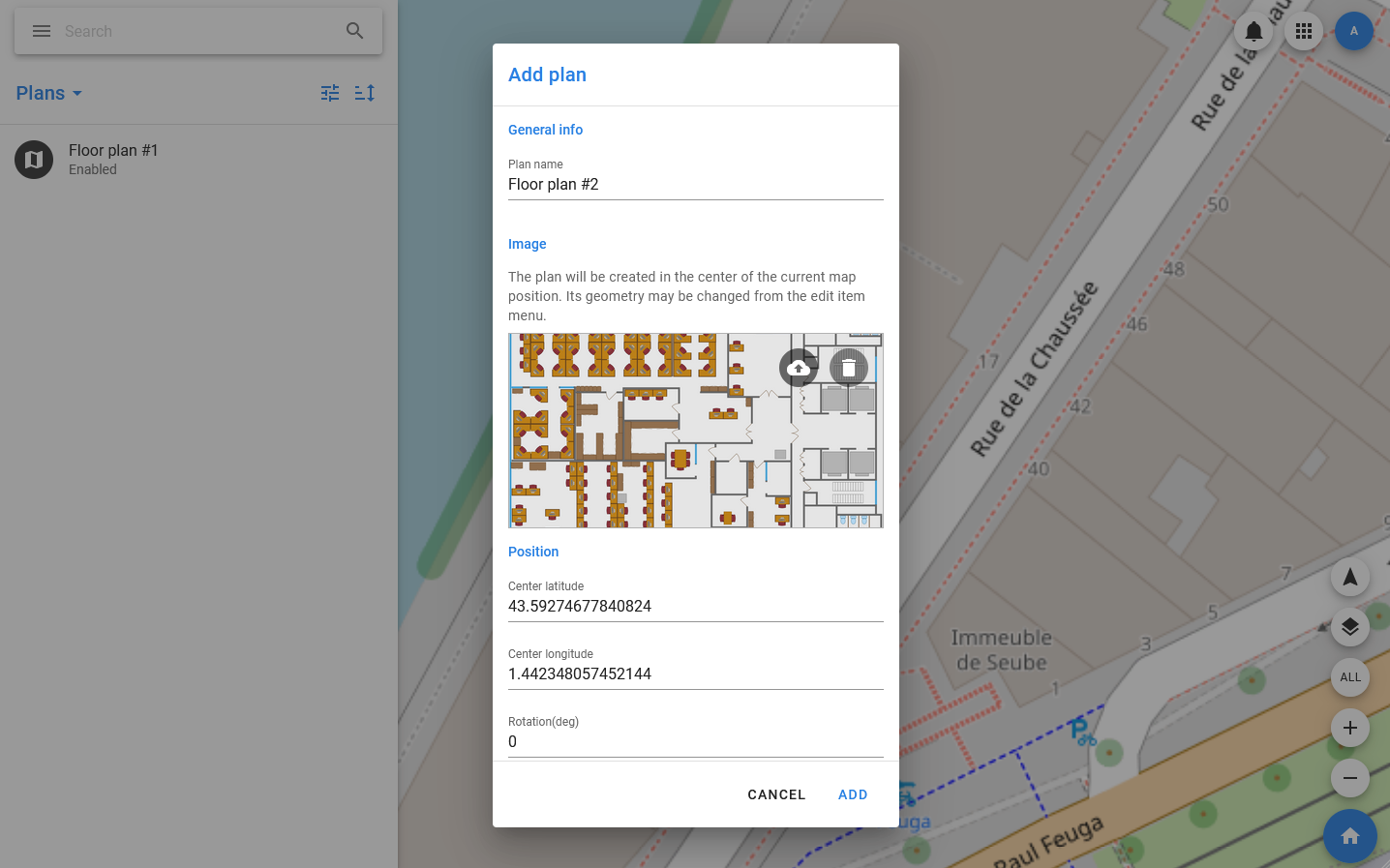Click the sort order icon

(x=365, y=93)
